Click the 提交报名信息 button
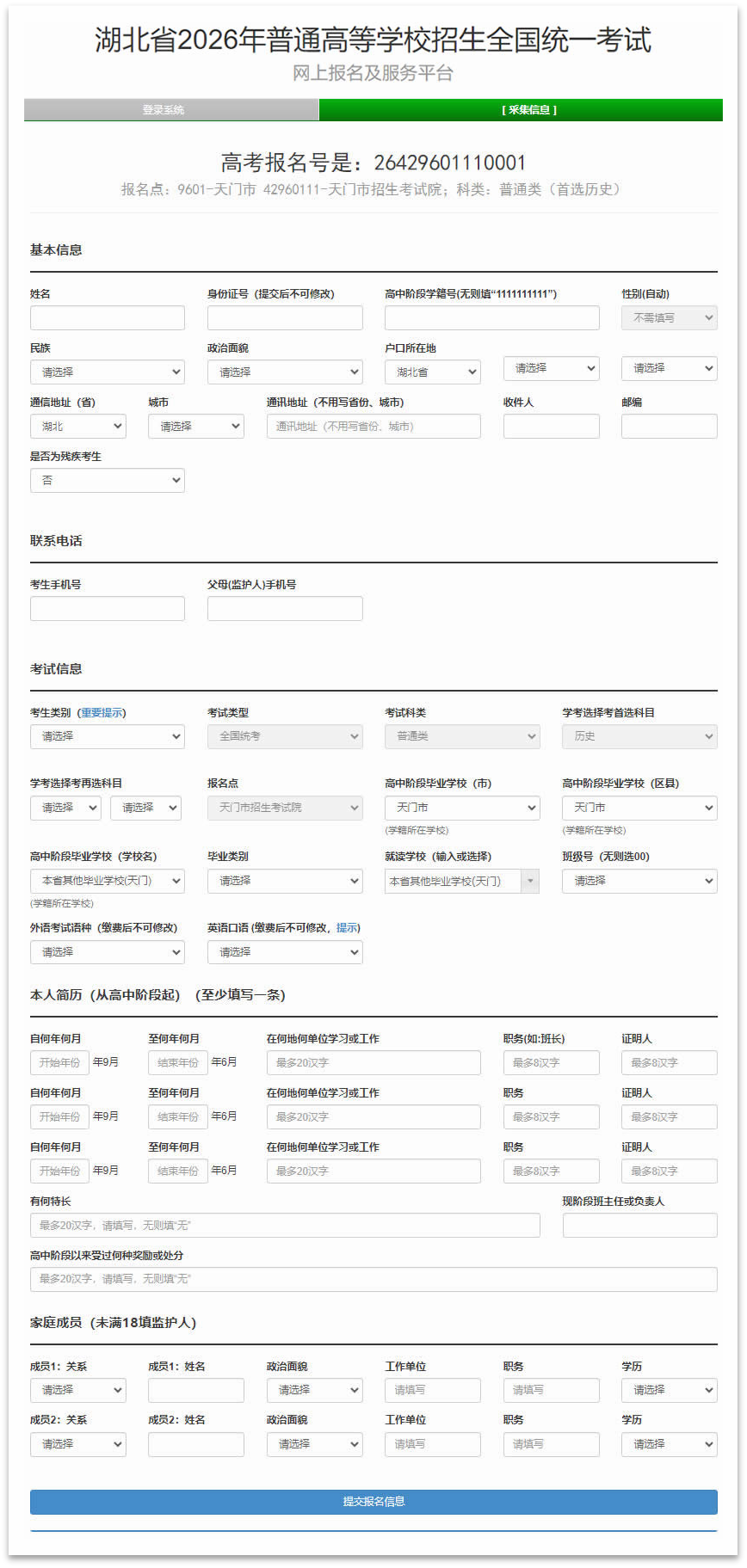The height and width of the screenshot is (1568, 747). click(x=373, y=1502)
